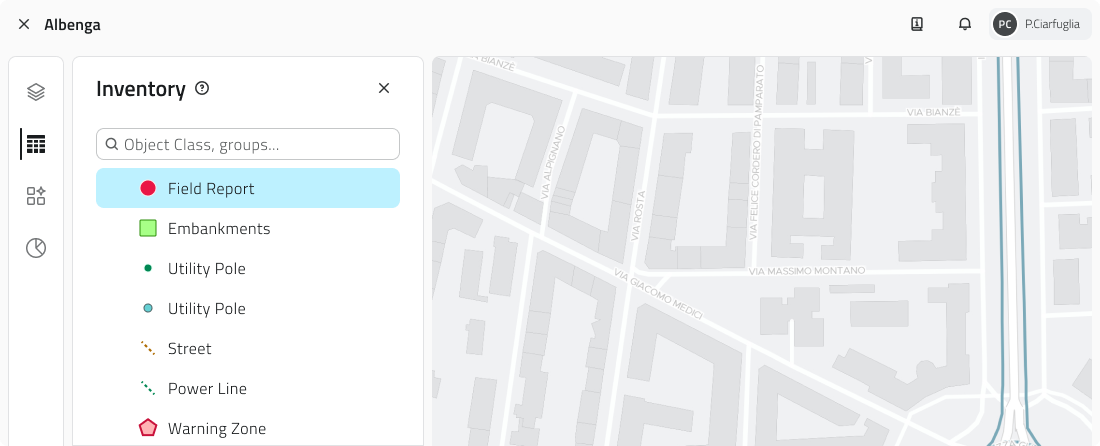The height and width of the screenshot is (446, 1100).
Task: Open the pie chart analytics icon
Action: [36, 248]
